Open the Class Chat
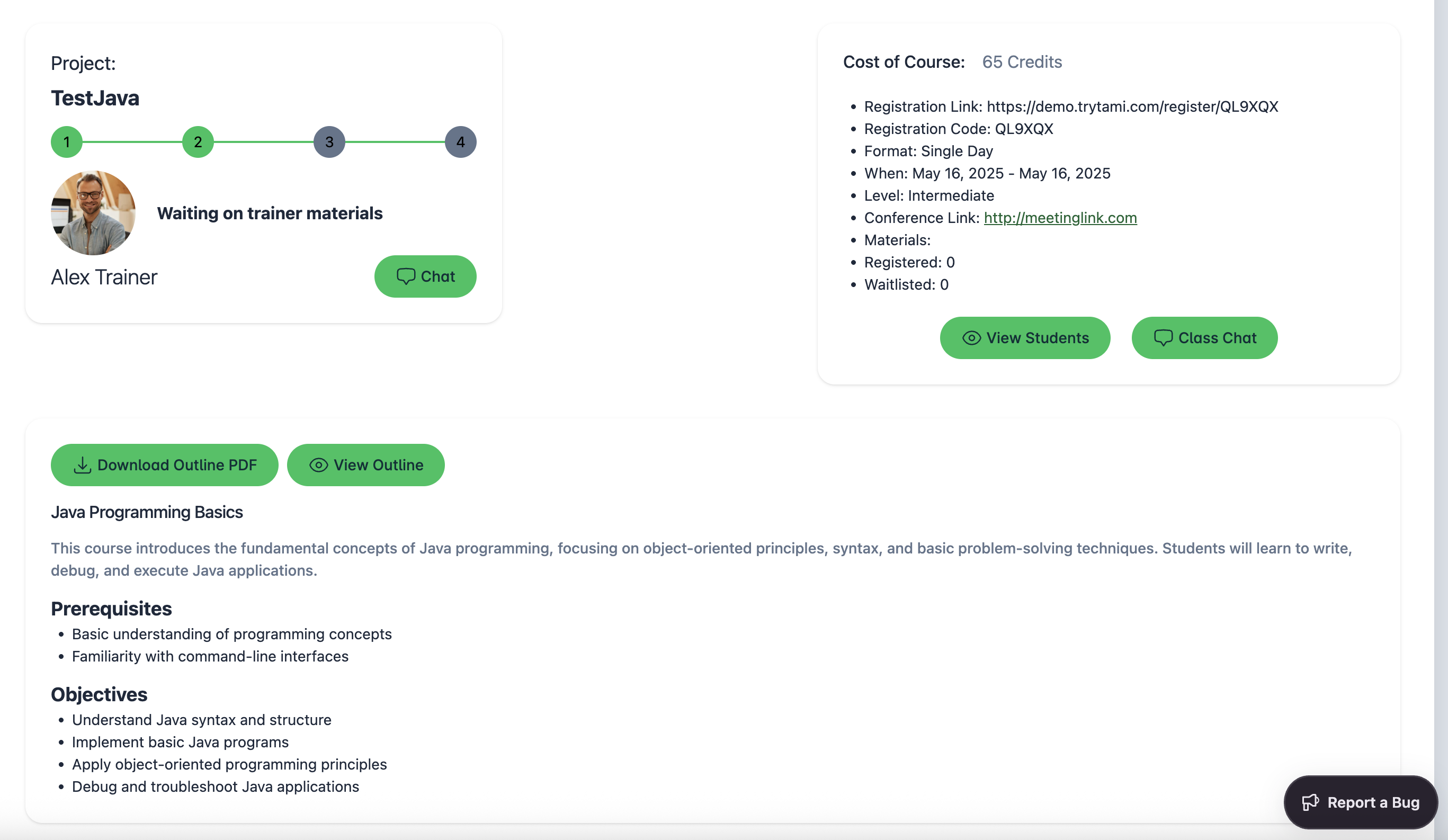1448x840 pixels. tap(1204, 338)
